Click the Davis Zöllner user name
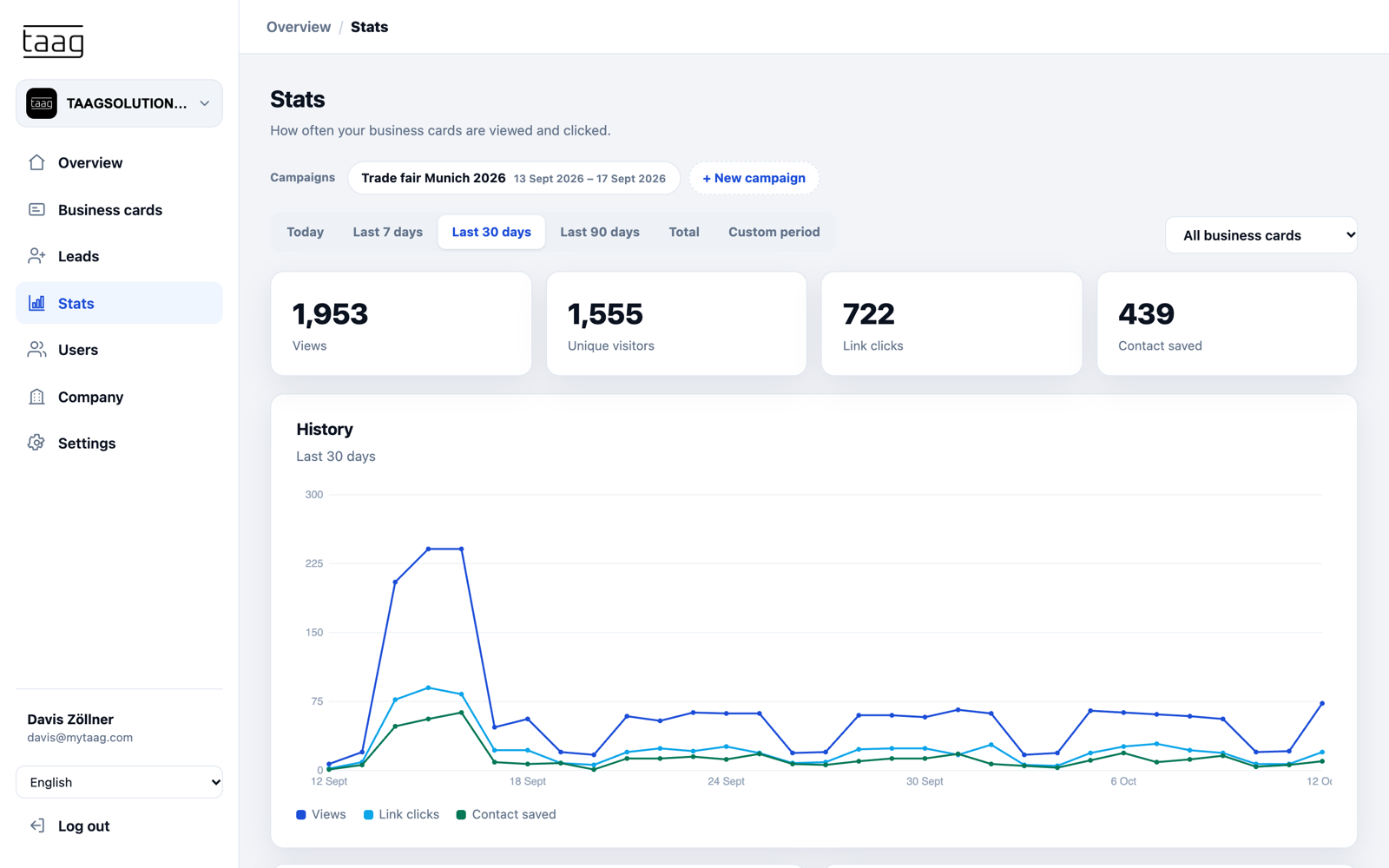The width and height of the screenshot is (1389, 868). pos(70,719)
